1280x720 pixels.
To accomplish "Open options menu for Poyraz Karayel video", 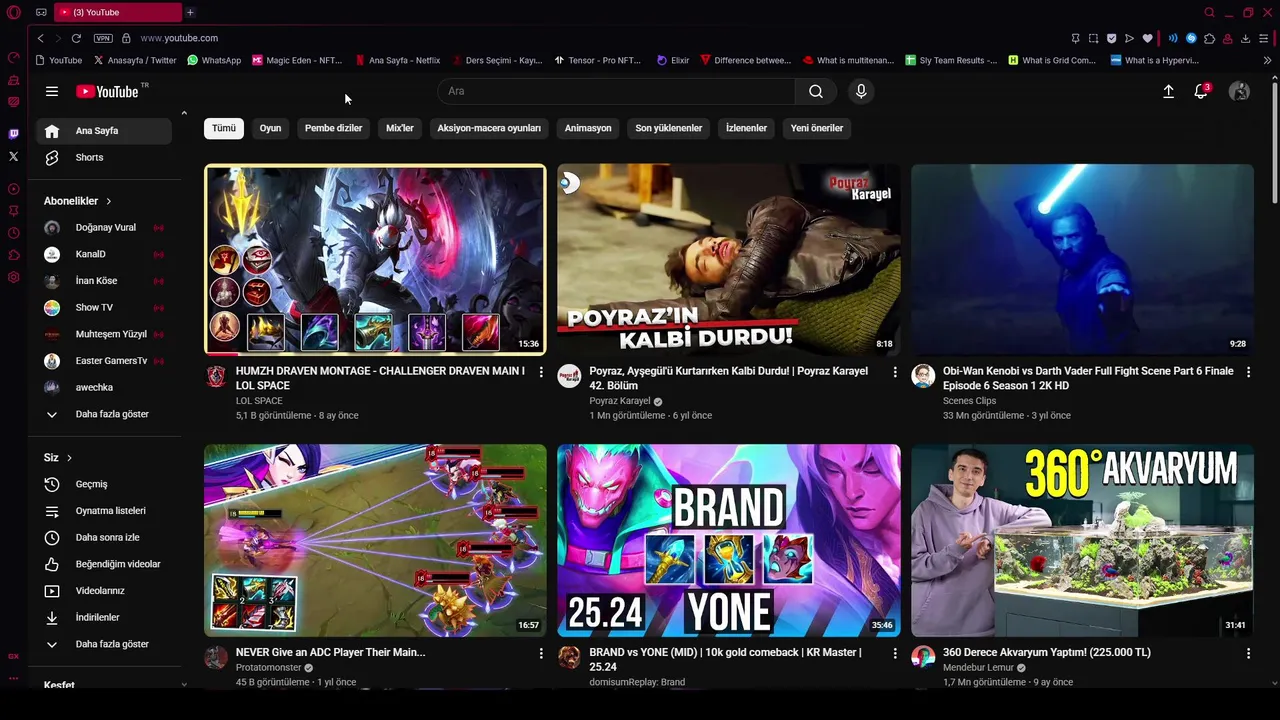I will 895,372.
